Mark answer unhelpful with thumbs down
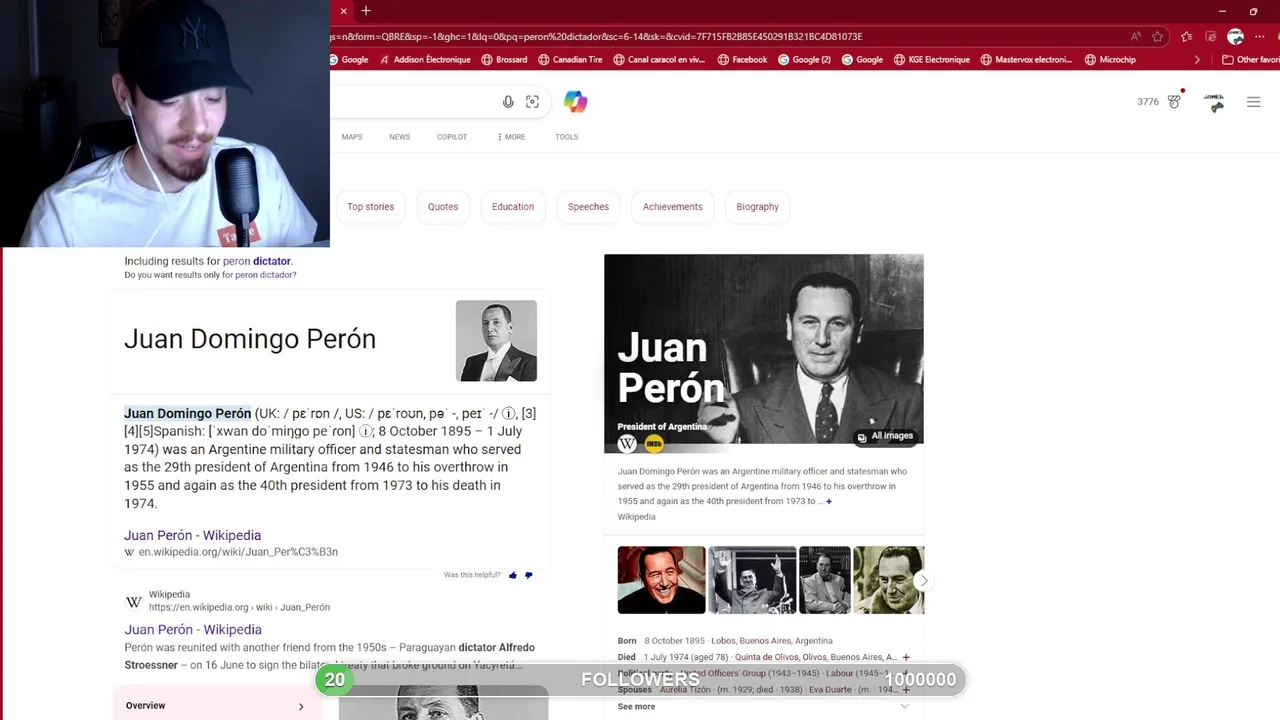The image size is (1280, 720). (x=529, y=575)
